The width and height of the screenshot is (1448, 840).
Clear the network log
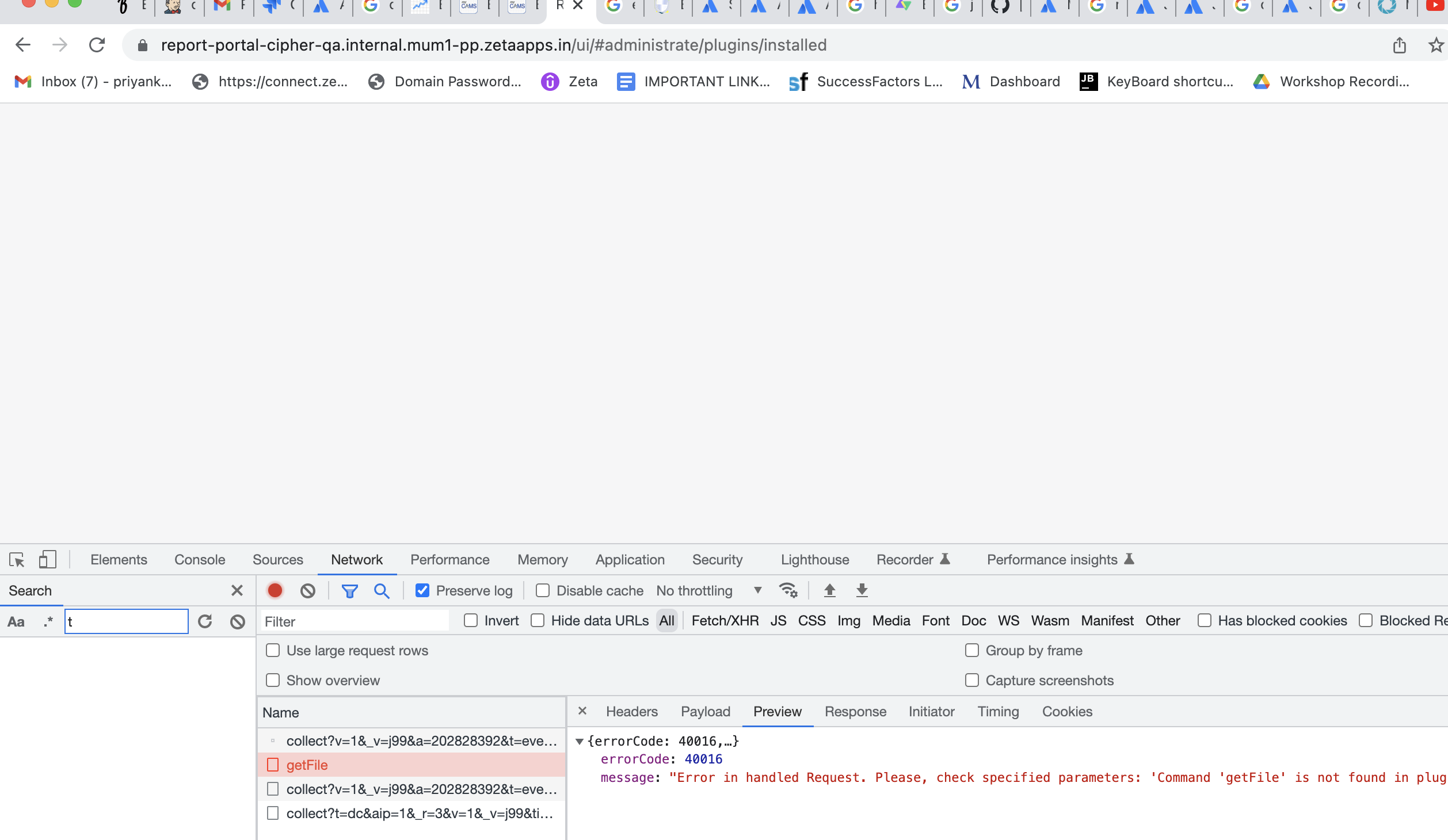308,590
